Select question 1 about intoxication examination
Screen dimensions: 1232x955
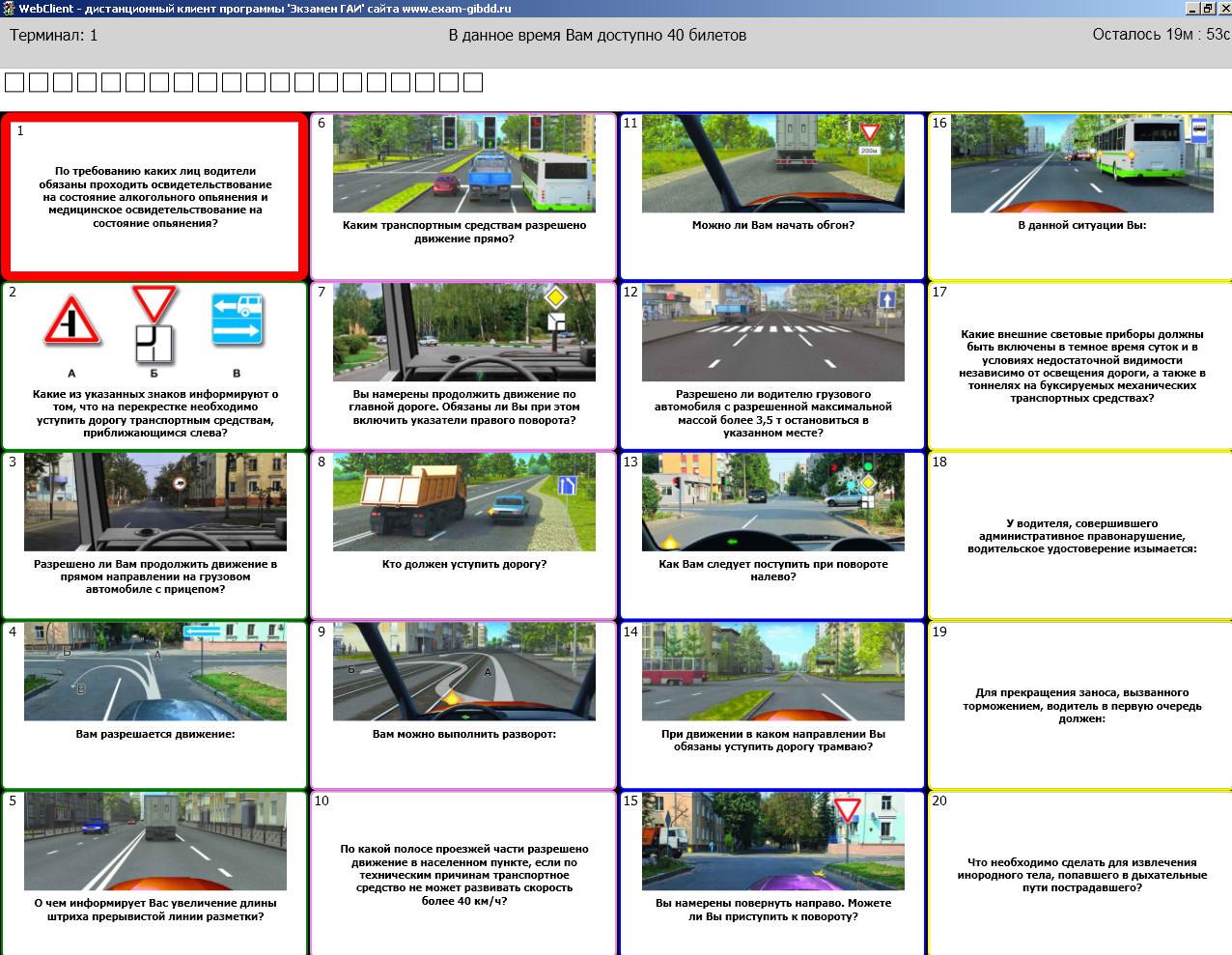pos(154,197)
